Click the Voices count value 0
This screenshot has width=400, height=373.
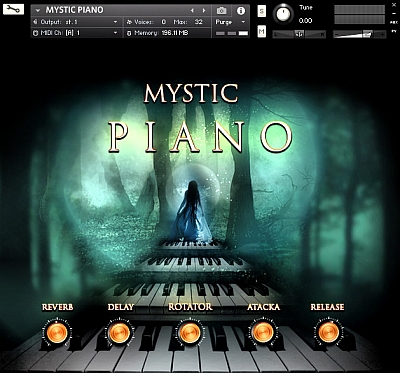pos(164,22)
